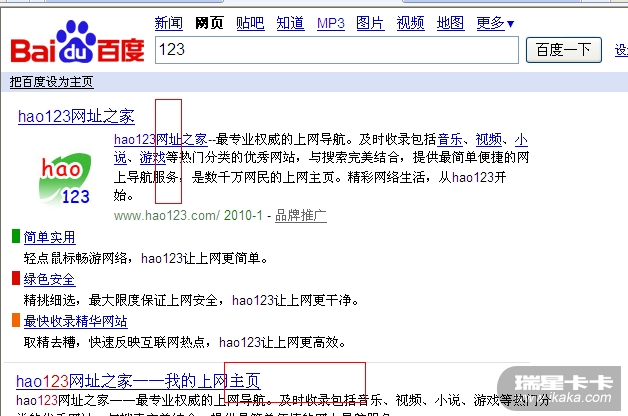The image size is (628, 416).
Task: Click the Baidu logo
Action: click(77, 42)
